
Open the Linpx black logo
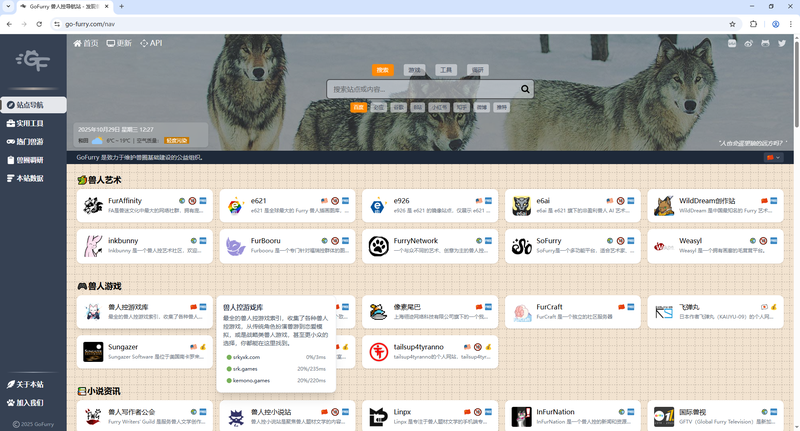[378, 417]
